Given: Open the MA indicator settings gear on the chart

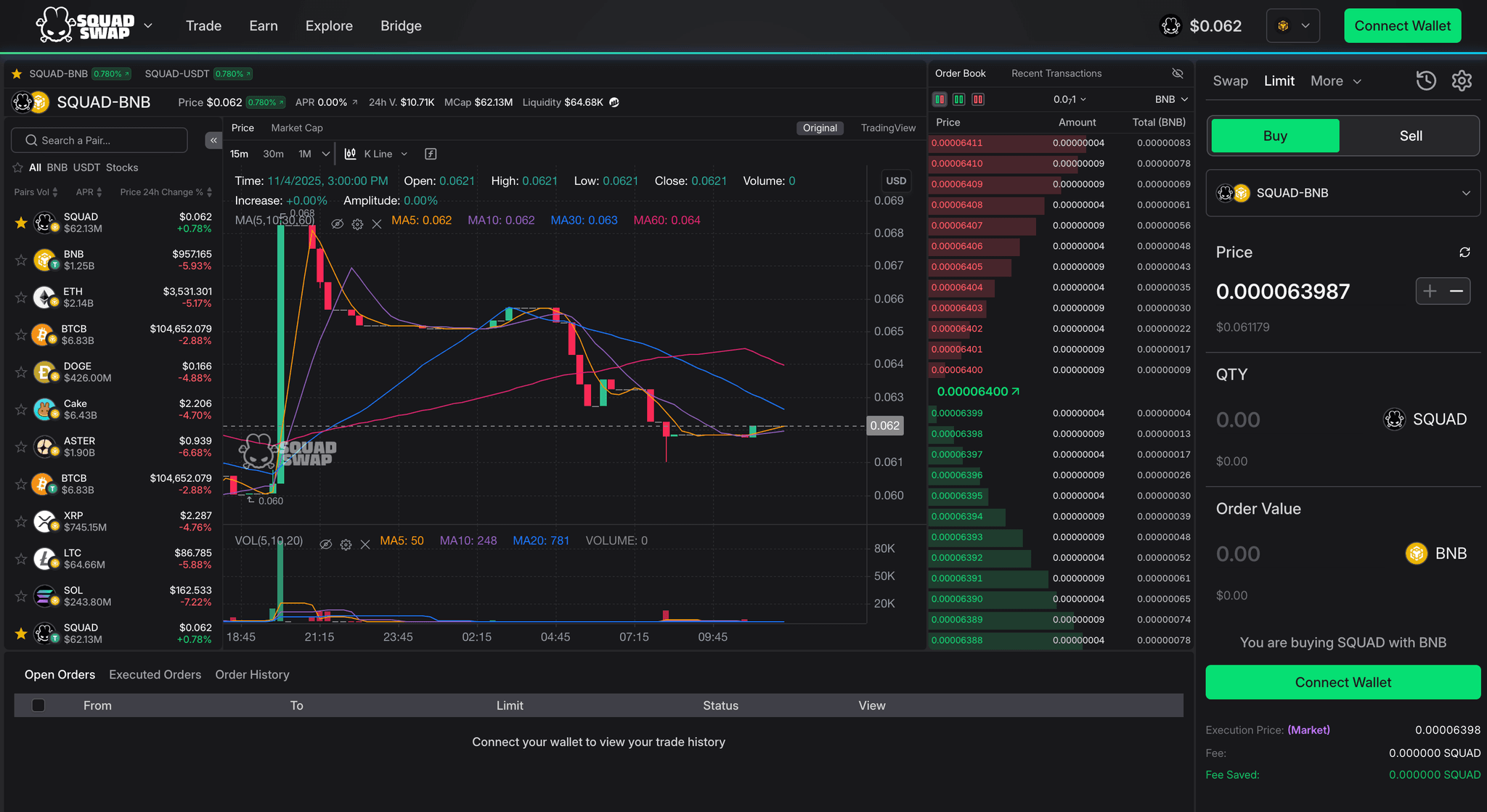Looking at the screenshot, I should (357, 224).
